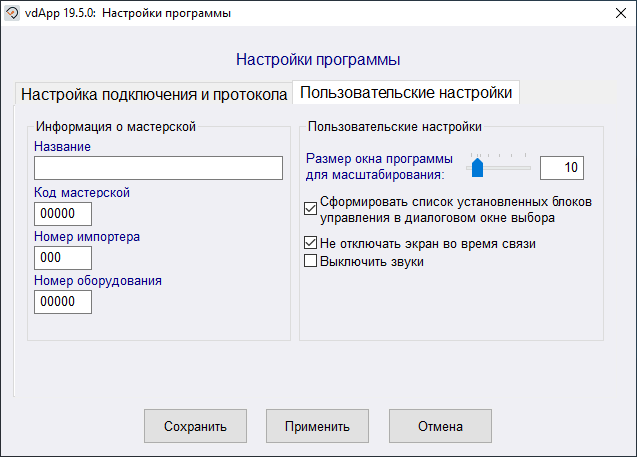Switch to Настройка подключения и протокола tab
637x457 pixels.
(x=154, y=94)
